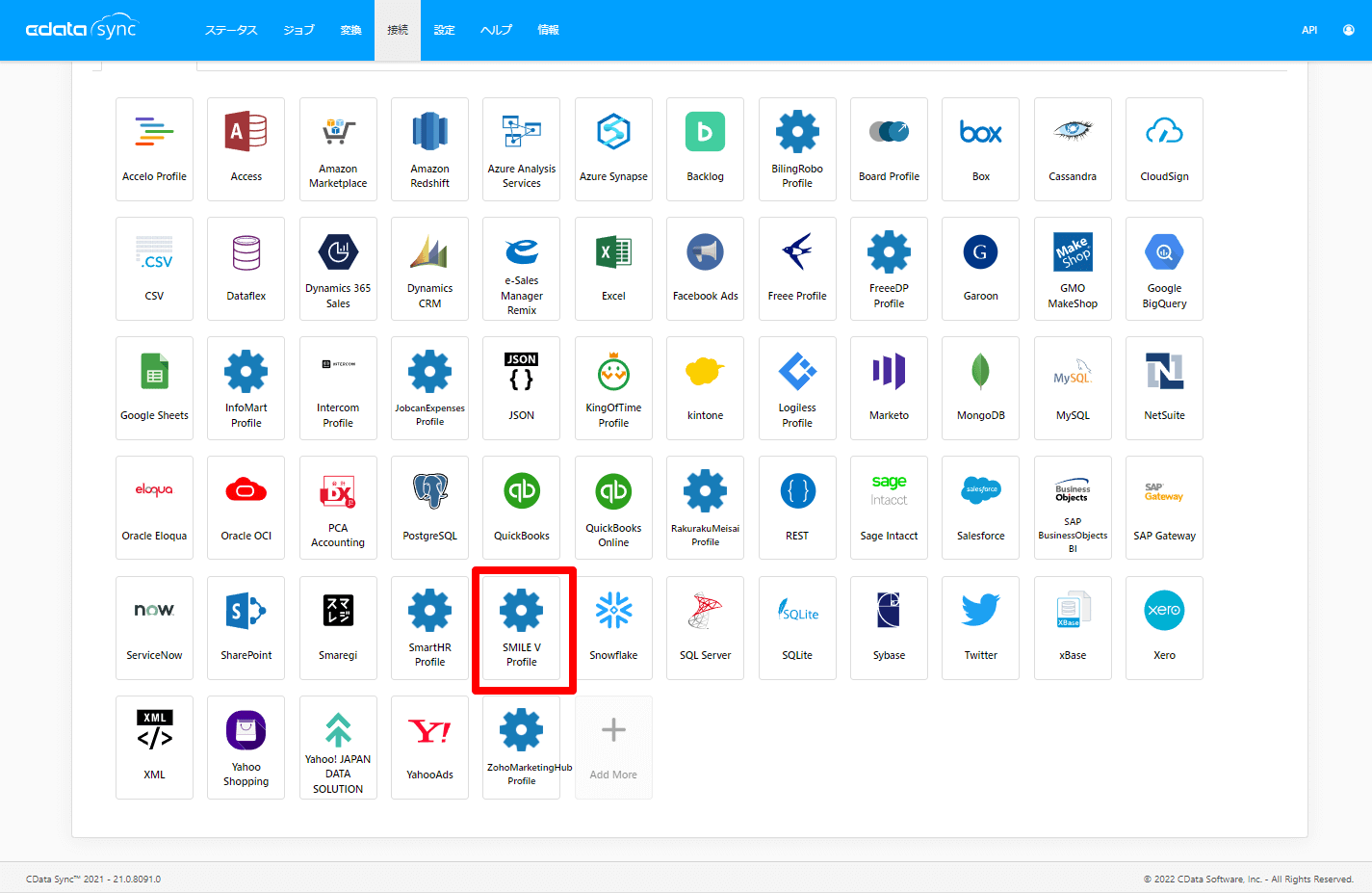Open the CSV connector
The height and width of the screenshot is (893, 1372).
click(x=154, y=269)
